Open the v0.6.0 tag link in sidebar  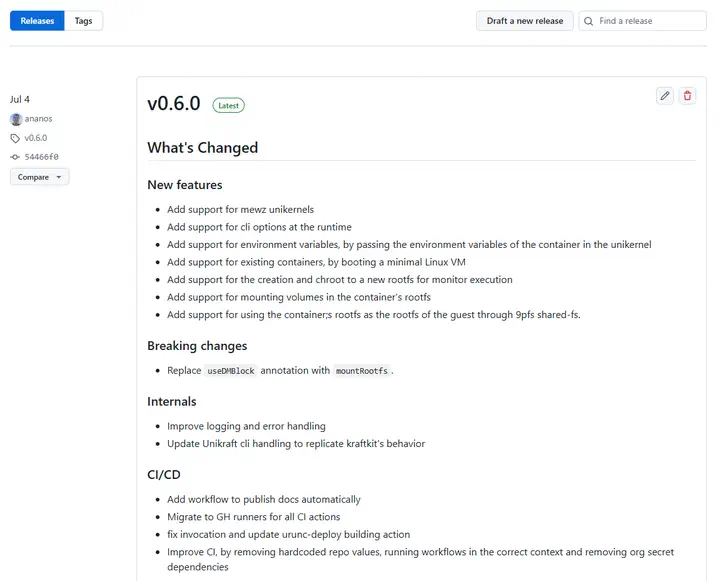[36, 138]
